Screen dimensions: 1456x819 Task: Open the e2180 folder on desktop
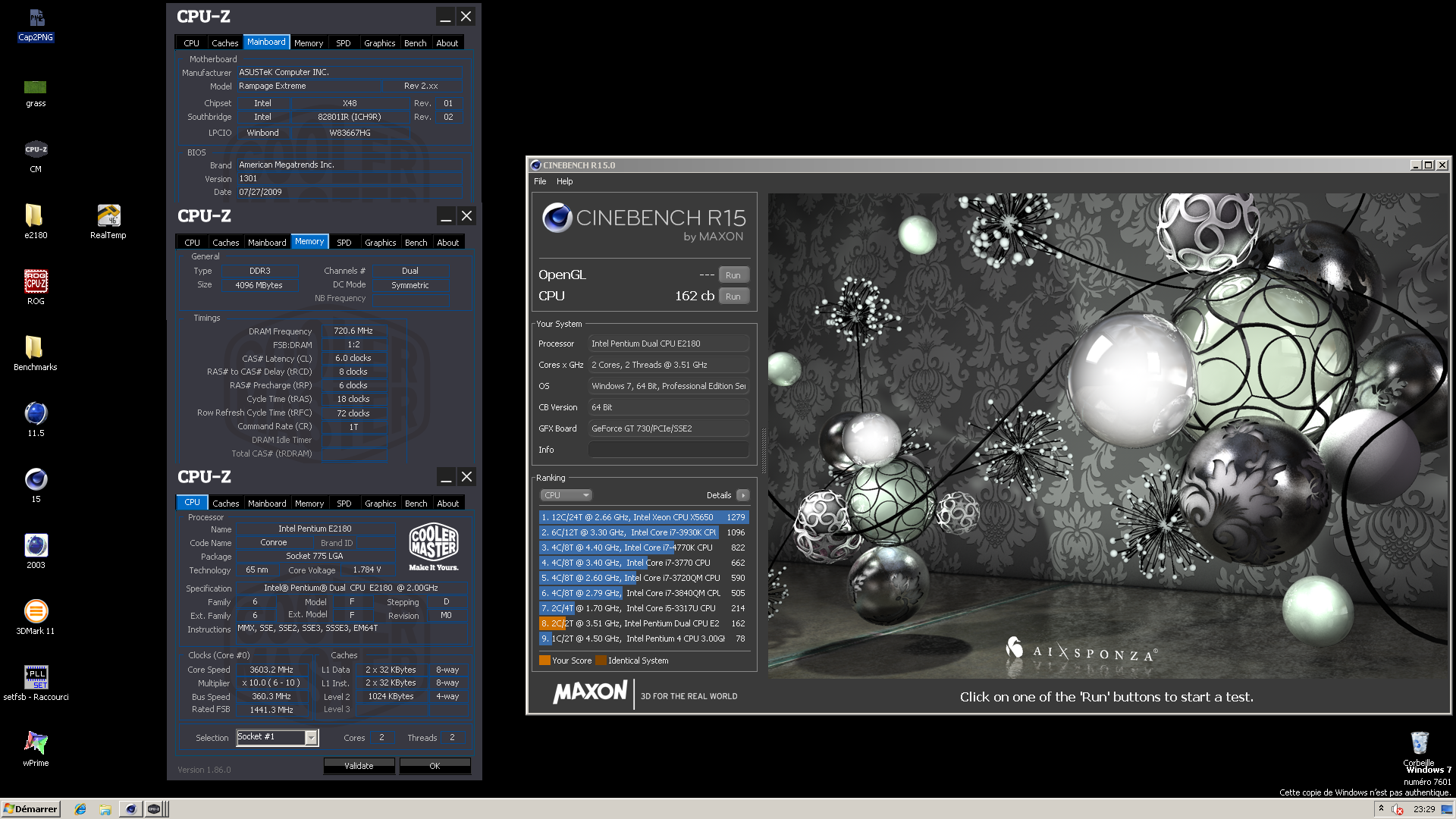click(36, 222)
